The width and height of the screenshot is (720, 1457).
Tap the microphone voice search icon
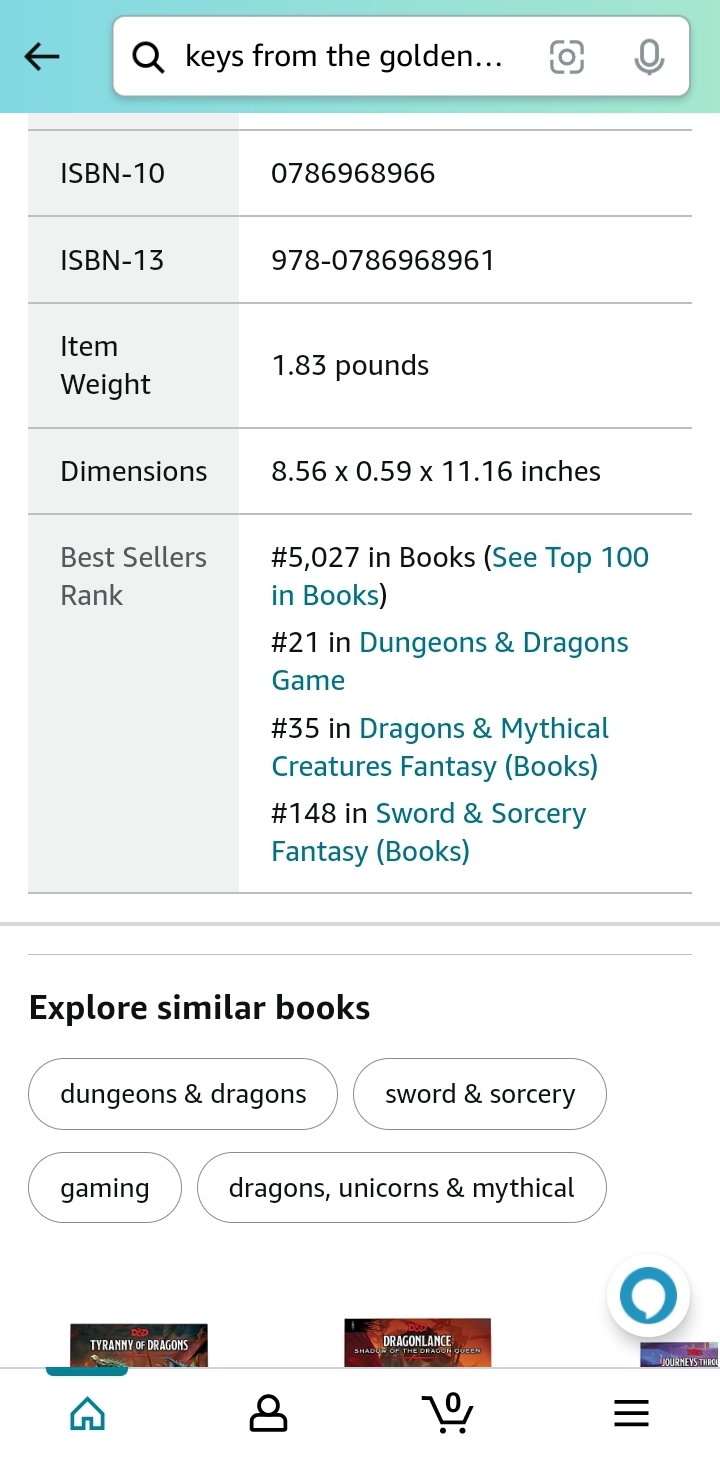(x=649, y=57)
